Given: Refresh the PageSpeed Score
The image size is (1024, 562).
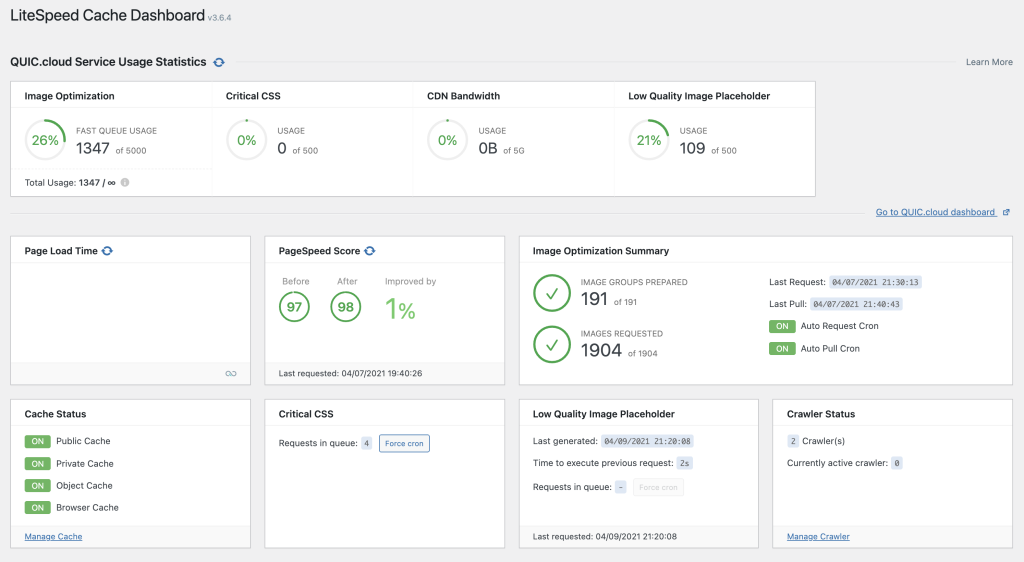Looking at the screenshot, I should pyautogui.click(x=370, y=251).
